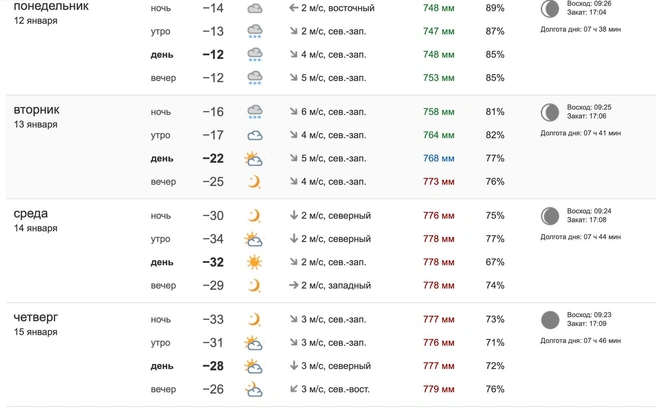This screenshot has height=408, width=656.
Task: Click the crescent moon icon for Tuesday evening
Action: coord(254,182)
